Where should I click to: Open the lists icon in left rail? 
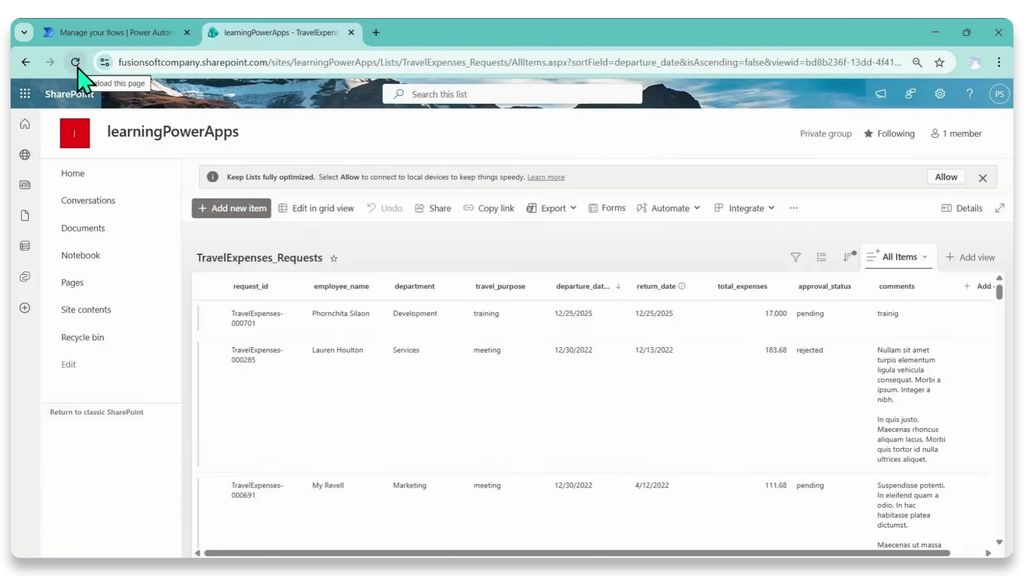[x=25, y=246]
